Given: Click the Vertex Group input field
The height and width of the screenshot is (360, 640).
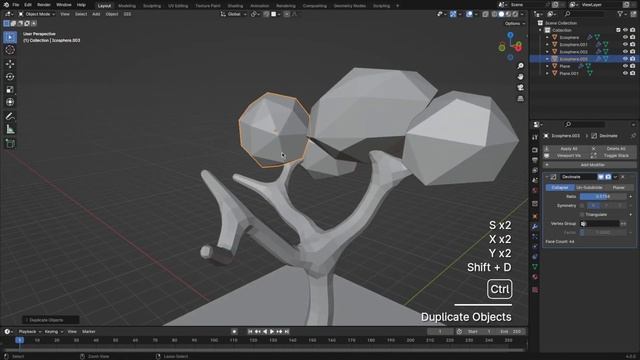Looking at the screenshot, I should pyautogui.click(x=600, y=224).
